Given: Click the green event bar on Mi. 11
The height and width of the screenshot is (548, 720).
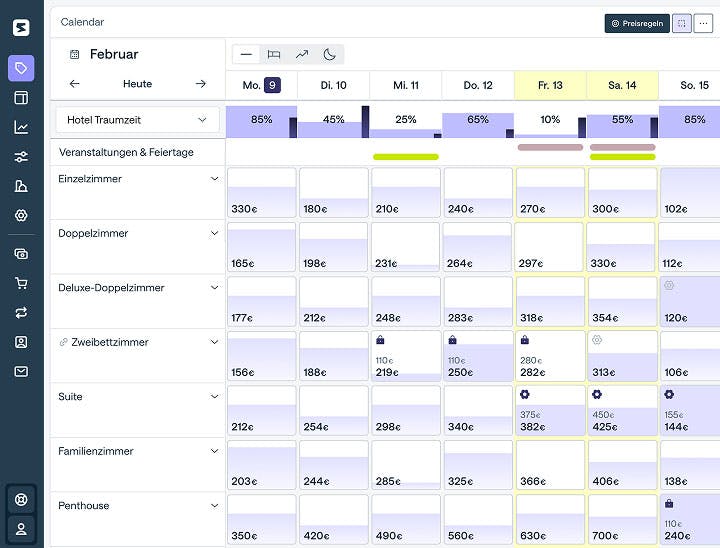Looking at the screenshot, I should click(x=406, y=157).
